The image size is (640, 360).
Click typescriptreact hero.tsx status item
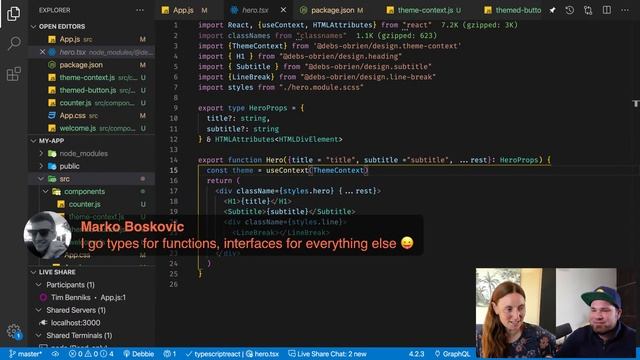(x=232, y=354)
